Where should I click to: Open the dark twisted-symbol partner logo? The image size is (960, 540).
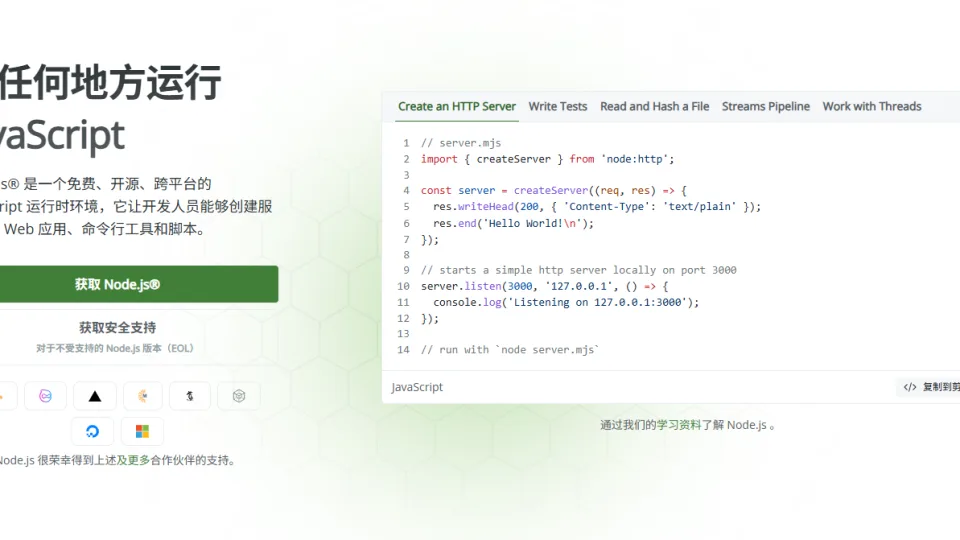coord(190,396)
